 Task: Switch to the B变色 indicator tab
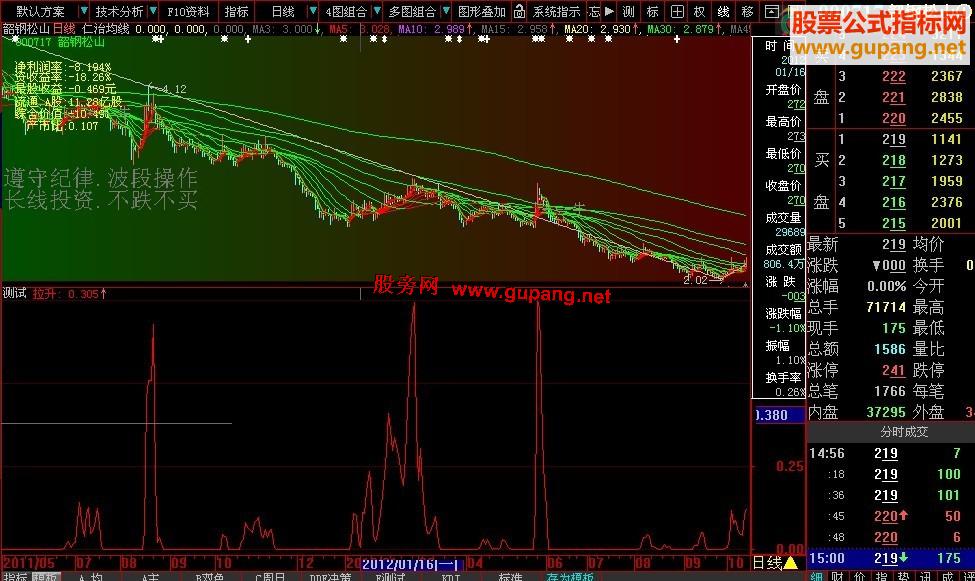click(209, 577)
